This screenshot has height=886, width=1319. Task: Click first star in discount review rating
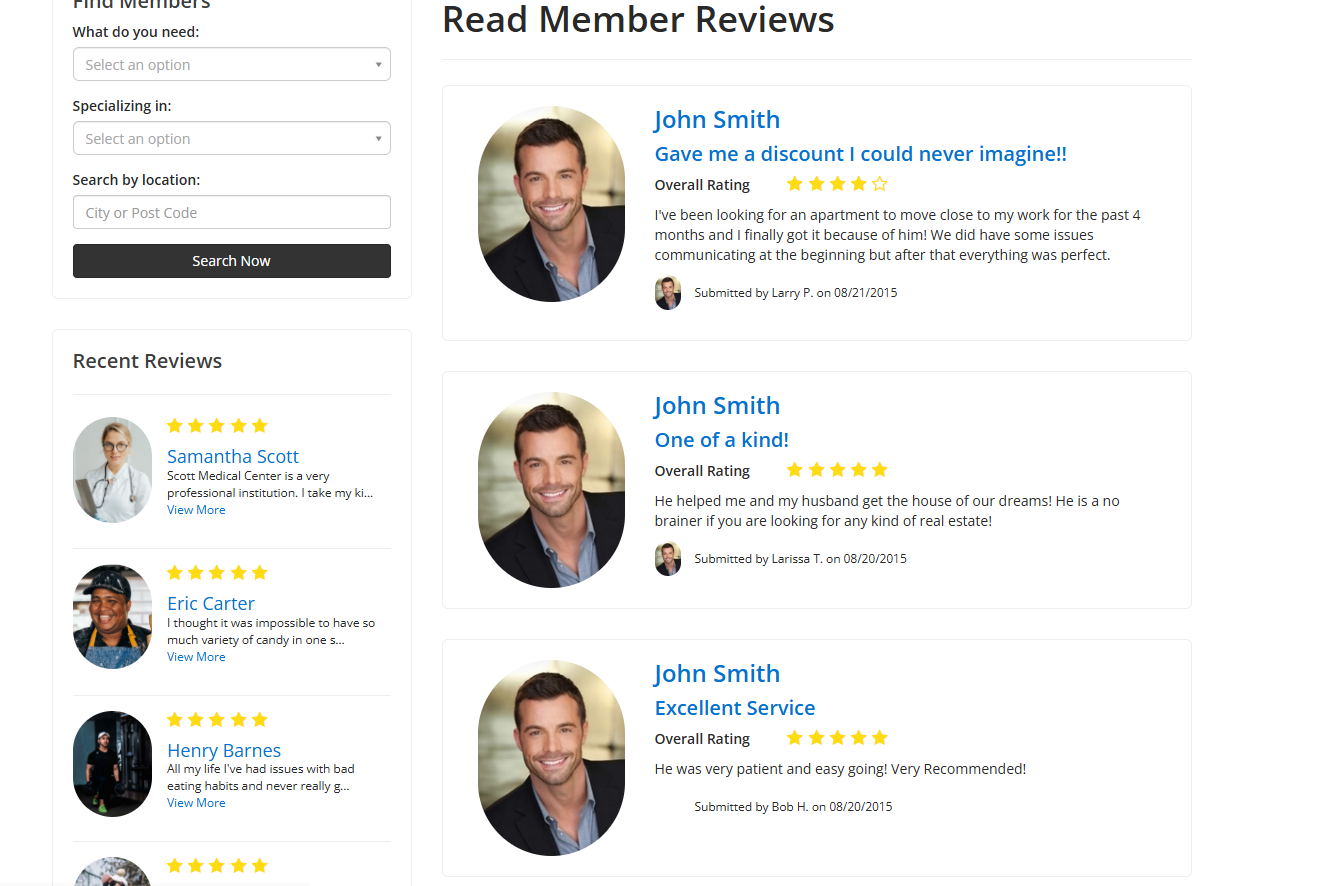point(795,184)
